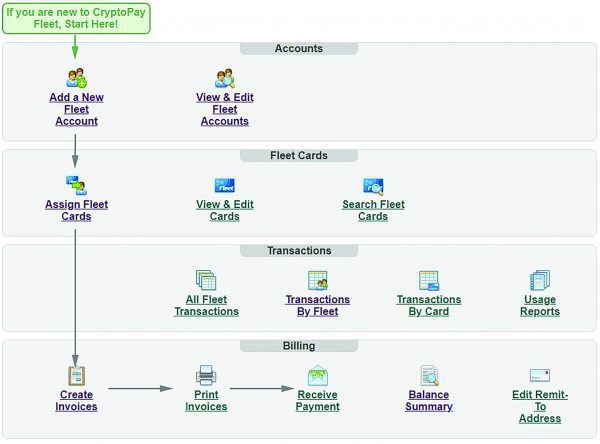Click the Balance Summary icon
The height and width of the screenshot is (444, 600).
pos(429,375)
